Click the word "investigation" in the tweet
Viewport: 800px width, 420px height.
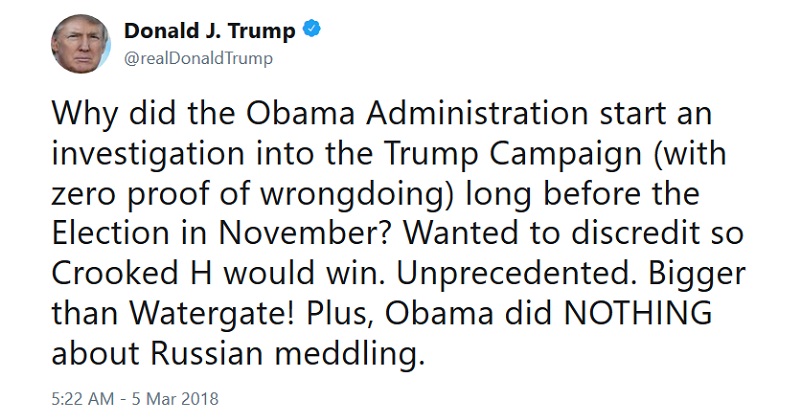pos(148,154)
